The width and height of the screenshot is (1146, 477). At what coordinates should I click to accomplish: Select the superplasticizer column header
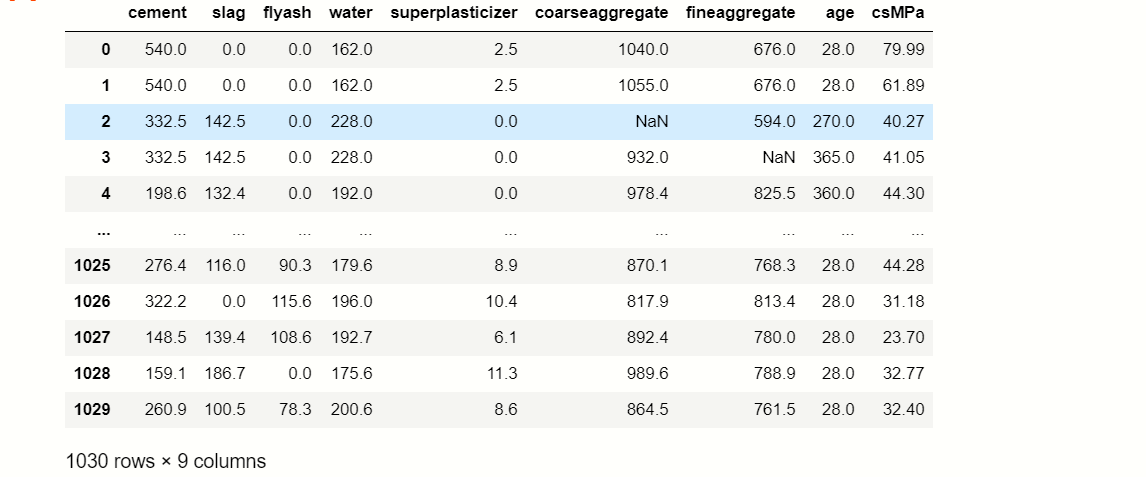[454, 13]
